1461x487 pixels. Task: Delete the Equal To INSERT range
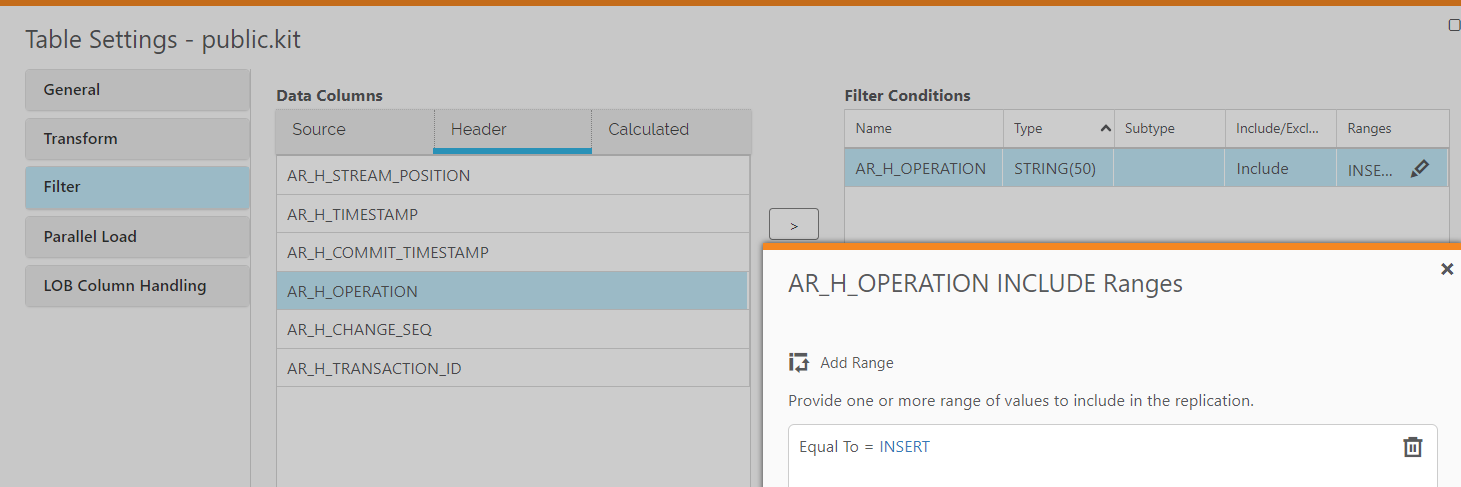pos(1412,447)
